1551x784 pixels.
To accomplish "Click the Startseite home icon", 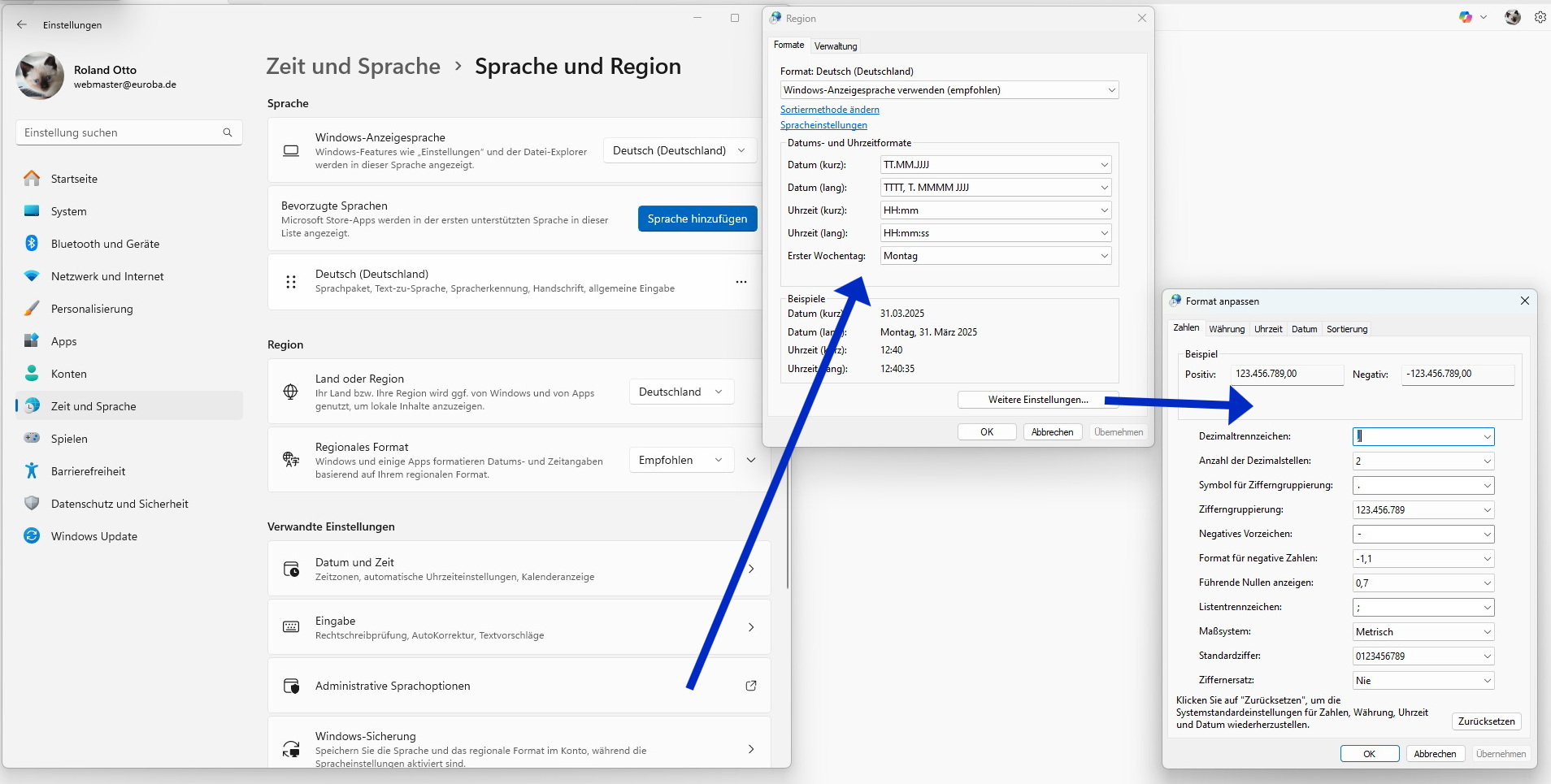I will coord(32,179).
